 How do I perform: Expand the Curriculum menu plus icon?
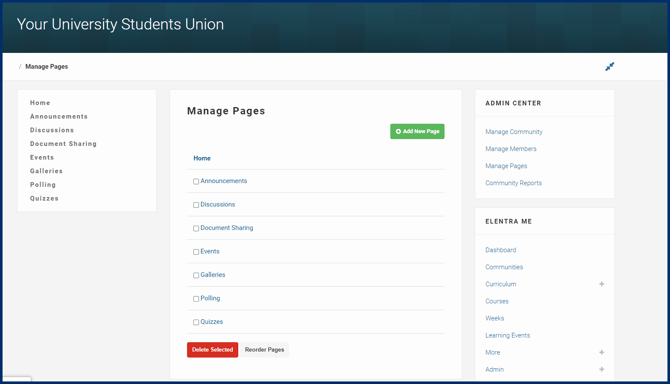pos(602,284)
